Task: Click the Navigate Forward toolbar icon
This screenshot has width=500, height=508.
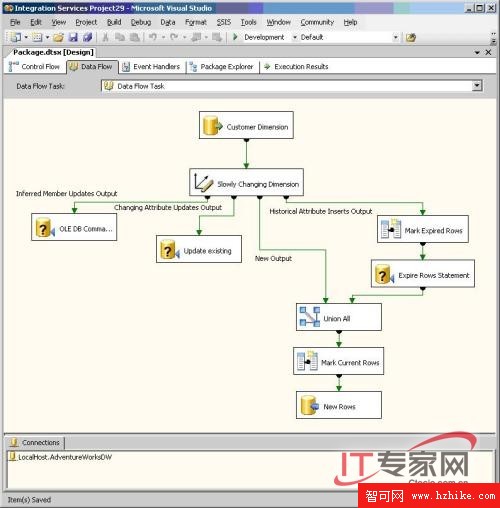Action: pos(217,37)
